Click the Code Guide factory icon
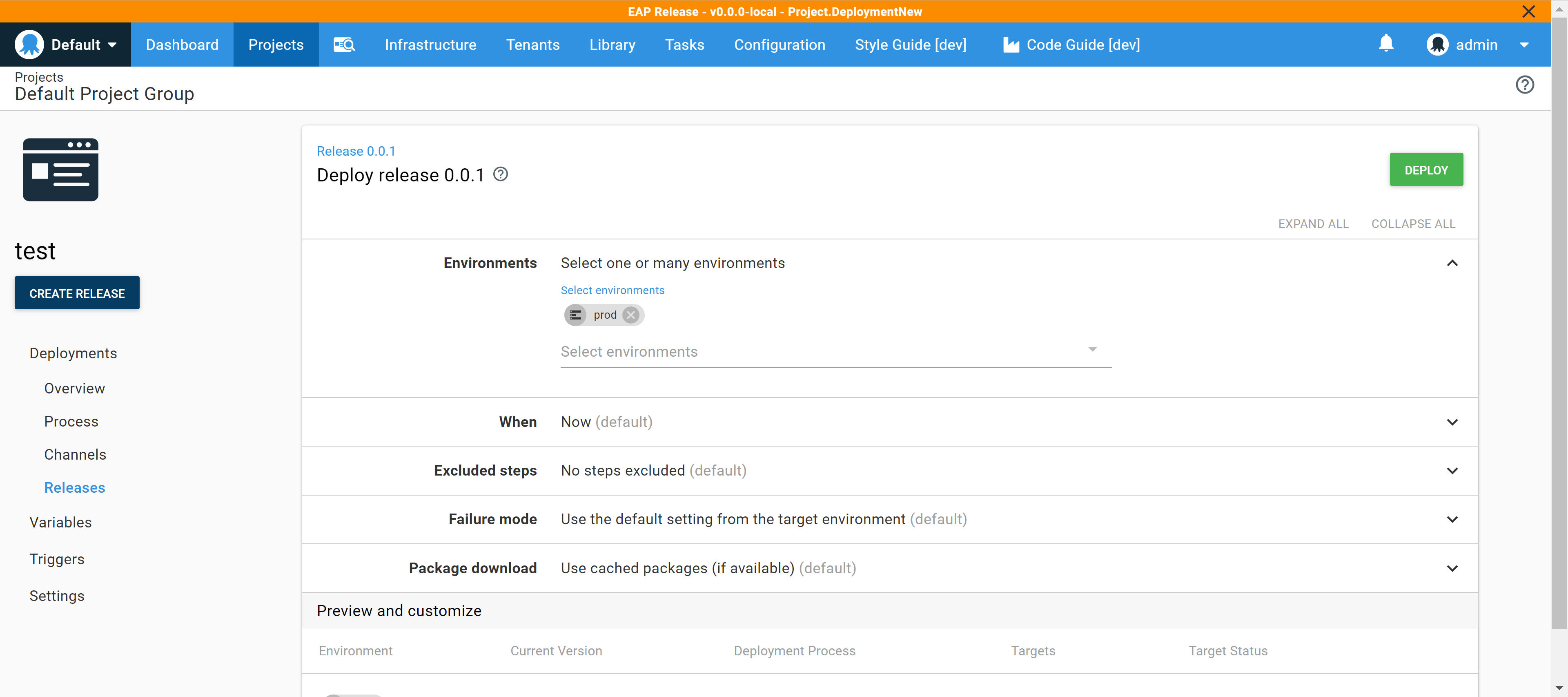Image resolution: width=1568 pixels, height=697 pixels. point(1011,45)
